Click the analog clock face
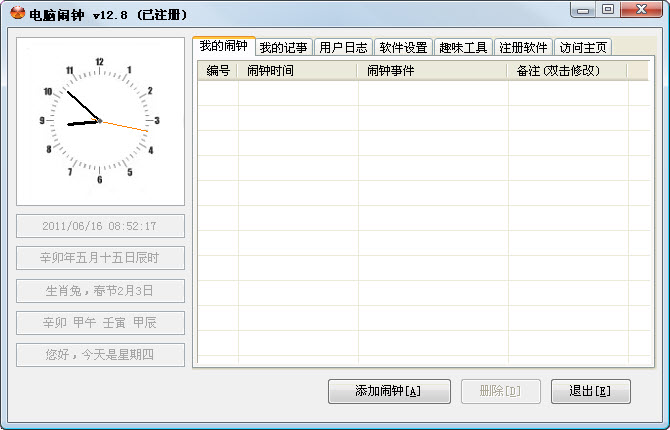This screenshot has height=430, width=670. click(100, 121)
